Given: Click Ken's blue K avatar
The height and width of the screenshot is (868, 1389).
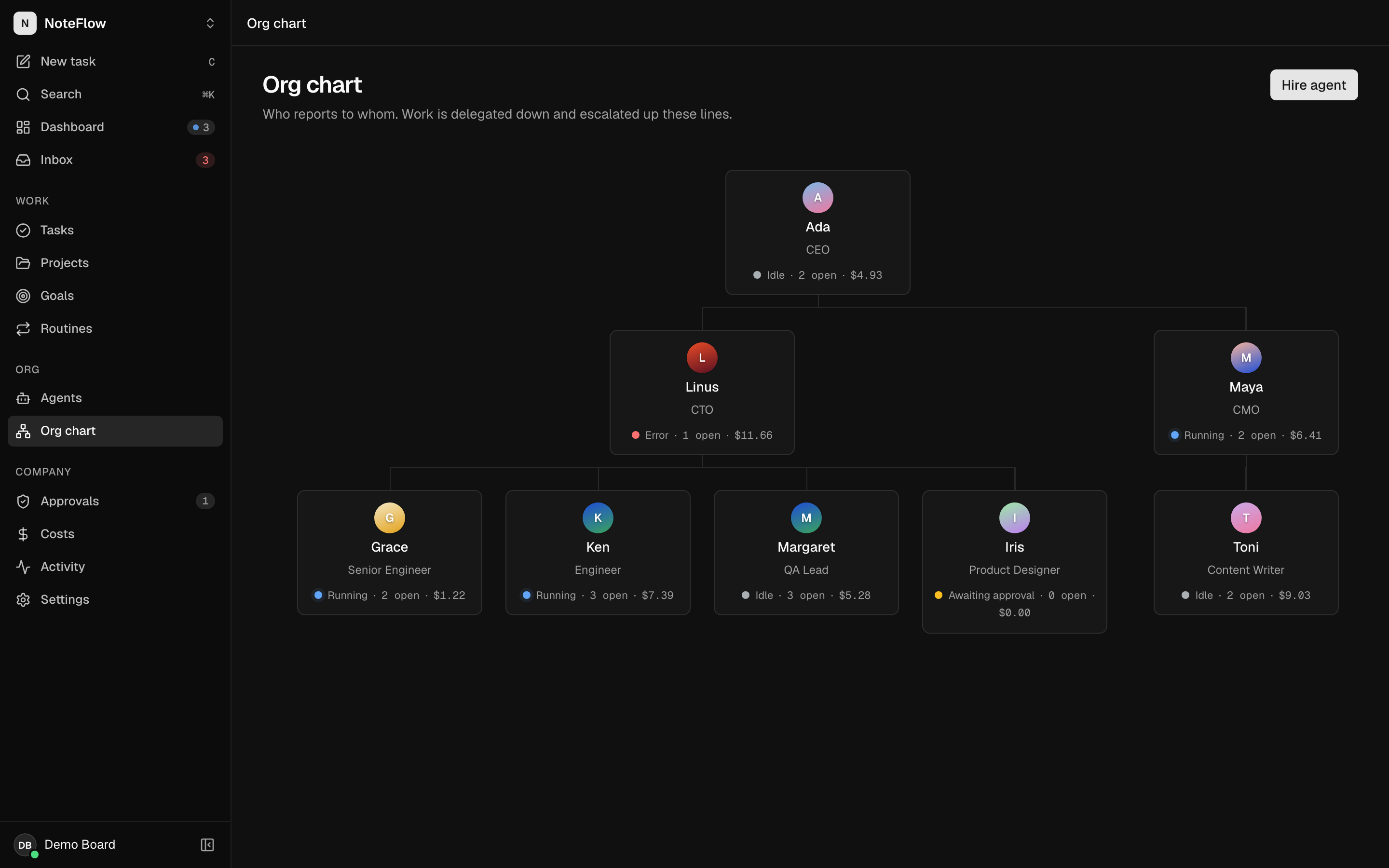Looking at the screenshot, I should [598, 518].
